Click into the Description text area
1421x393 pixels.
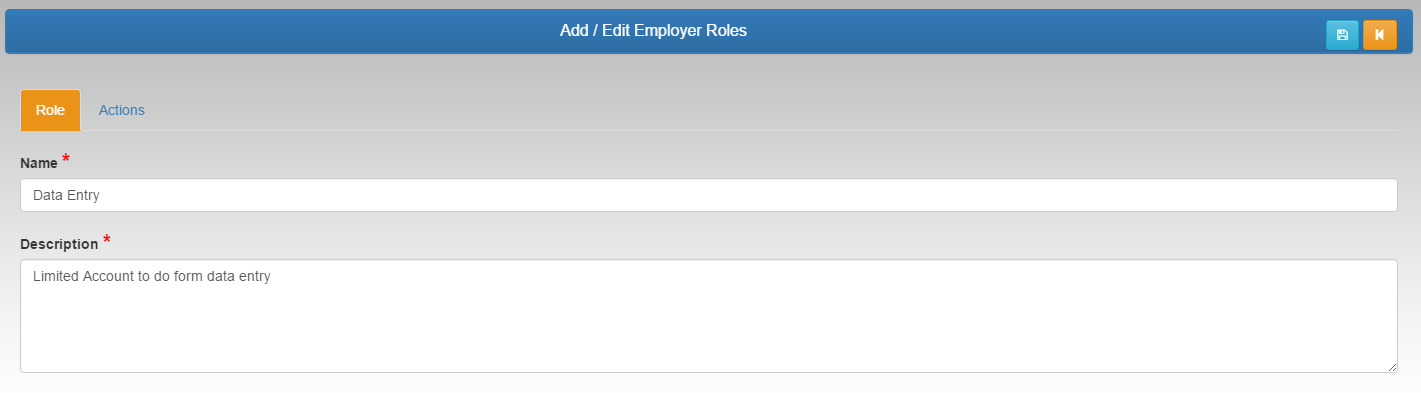coord(708,316)
